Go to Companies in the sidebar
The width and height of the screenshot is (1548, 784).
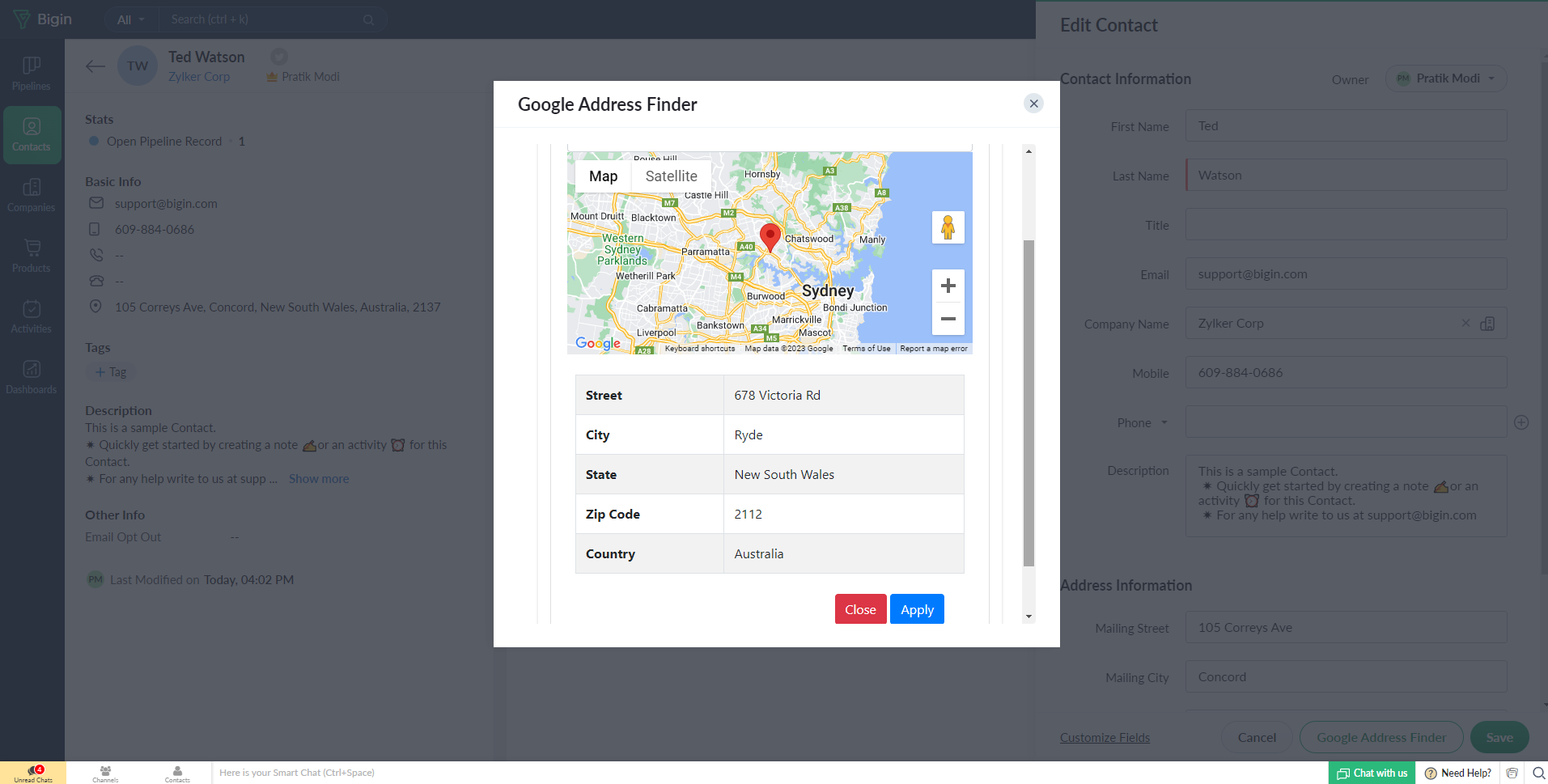click(x=32, y=196)
